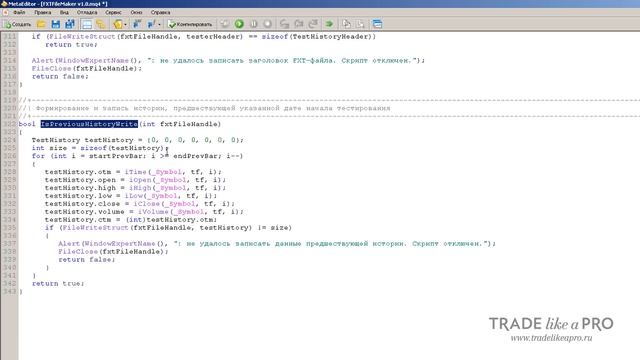The width and height of the screenshot is (640, 360).
Task: Click the page icon next to the copy icon
Action: pos(360,24)
